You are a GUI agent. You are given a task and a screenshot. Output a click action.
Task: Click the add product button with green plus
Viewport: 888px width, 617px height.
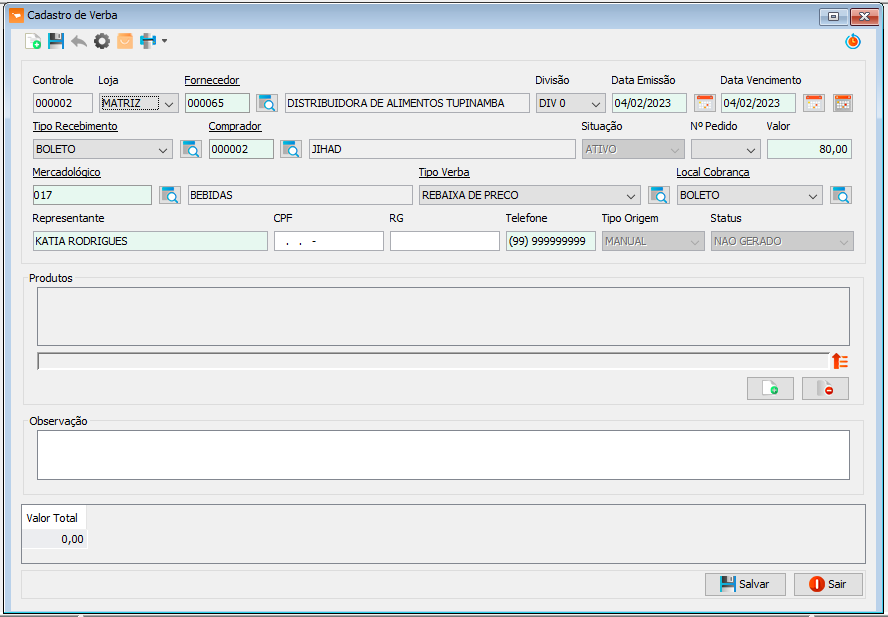click(770, 389)
